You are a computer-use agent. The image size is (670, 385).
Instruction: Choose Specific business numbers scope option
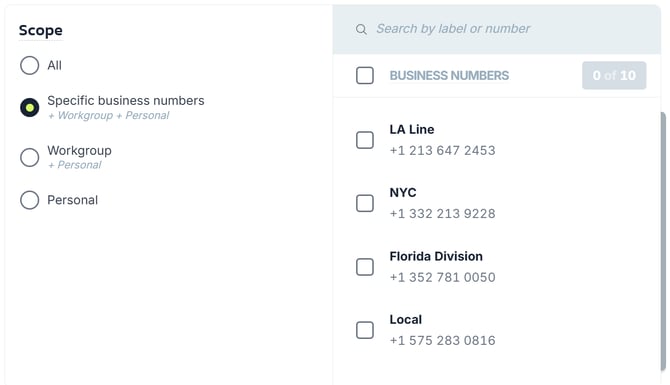(29, 107)
